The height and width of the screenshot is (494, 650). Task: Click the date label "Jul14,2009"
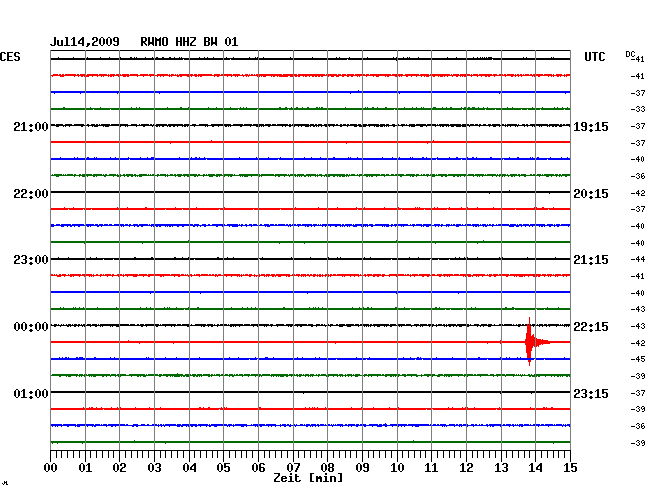point(85,42)
